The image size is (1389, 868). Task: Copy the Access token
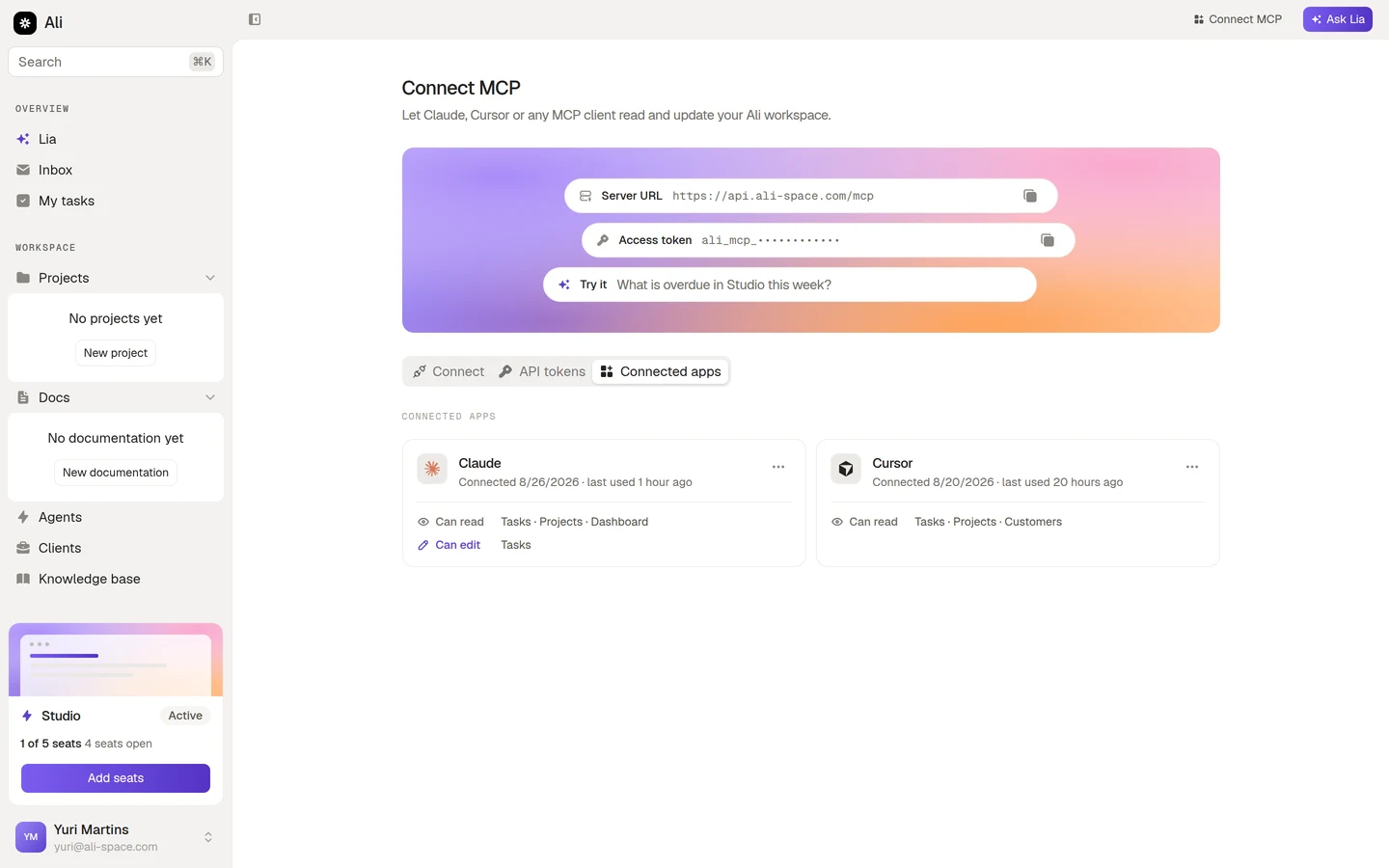click(1048, 240)
